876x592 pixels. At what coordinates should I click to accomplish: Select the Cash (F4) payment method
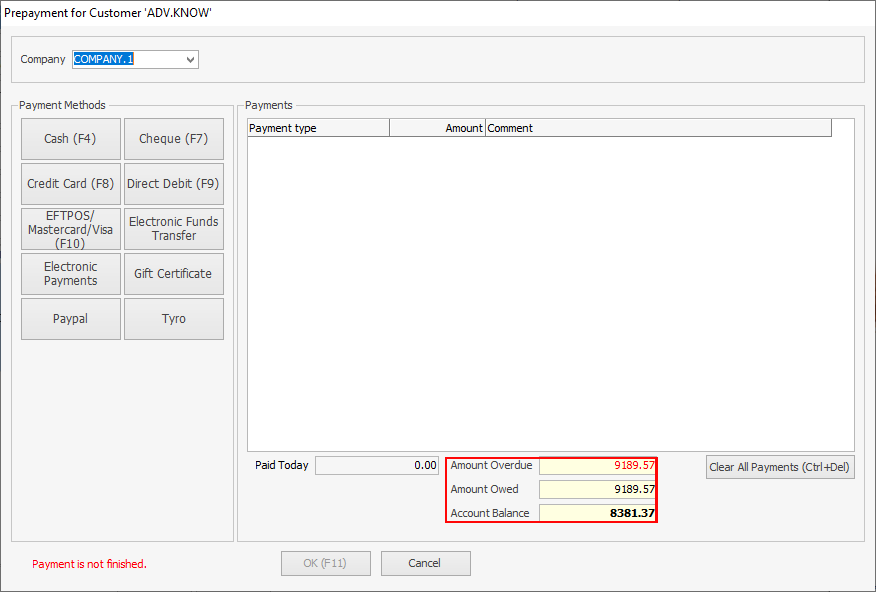click(70, 139)
